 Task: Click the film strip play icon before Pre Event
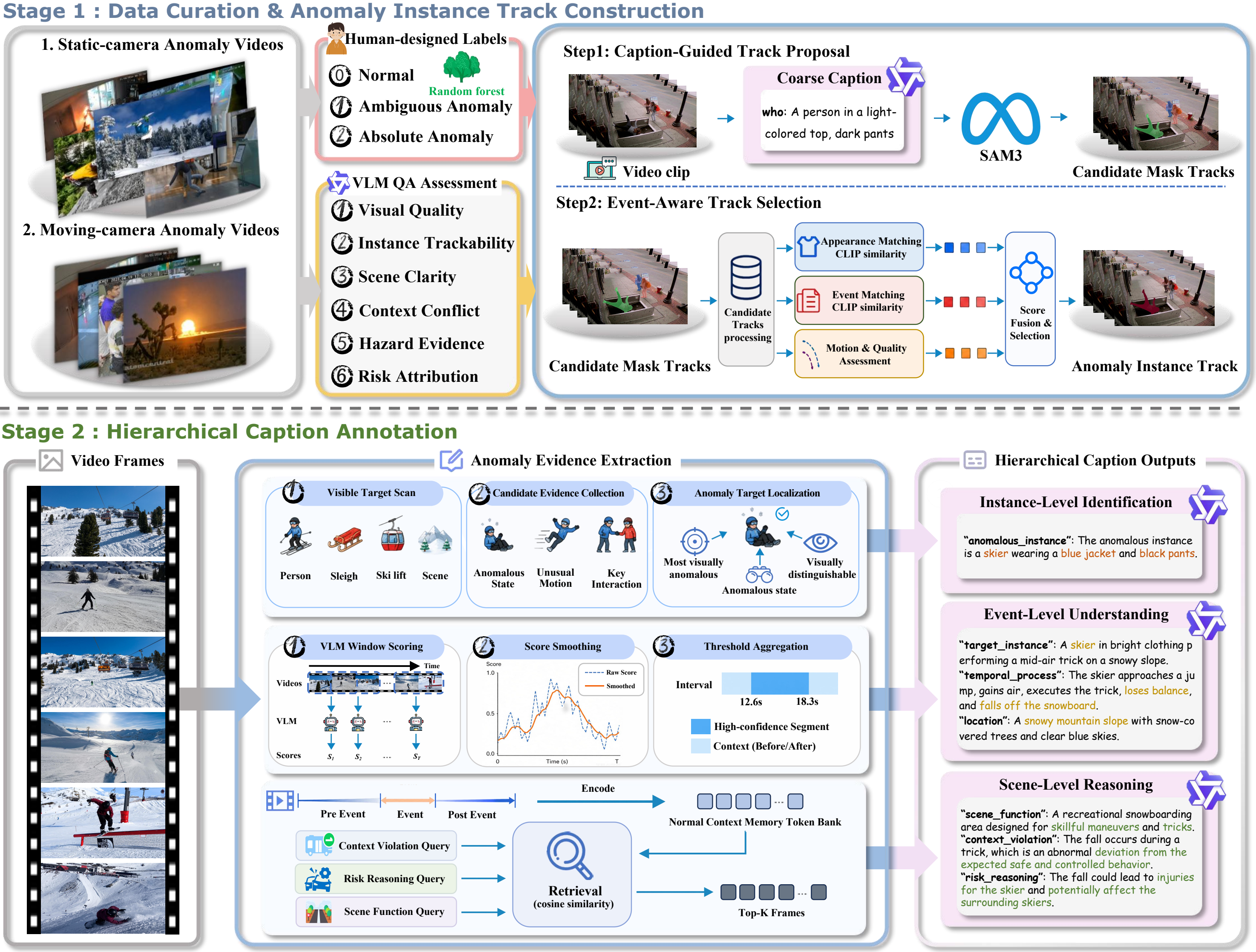tap(280, 801)
